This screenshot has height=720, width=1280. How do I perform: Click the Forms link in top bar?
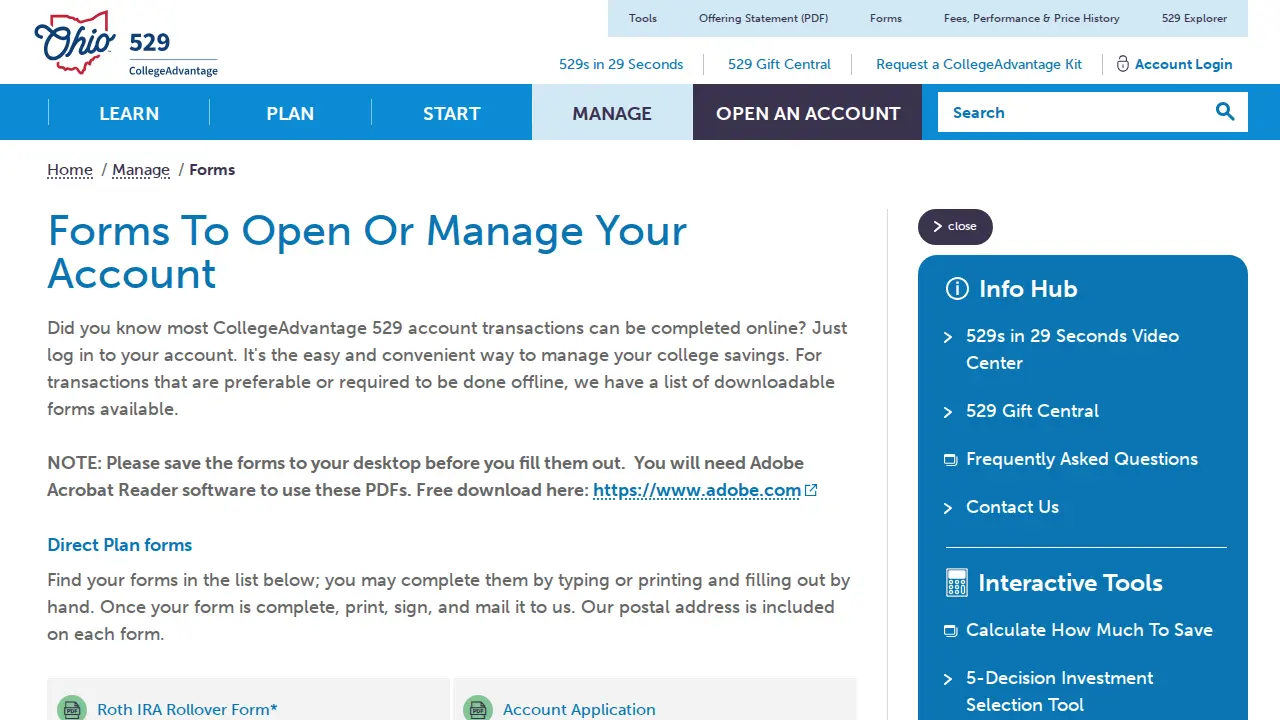[x=886, y=18]
